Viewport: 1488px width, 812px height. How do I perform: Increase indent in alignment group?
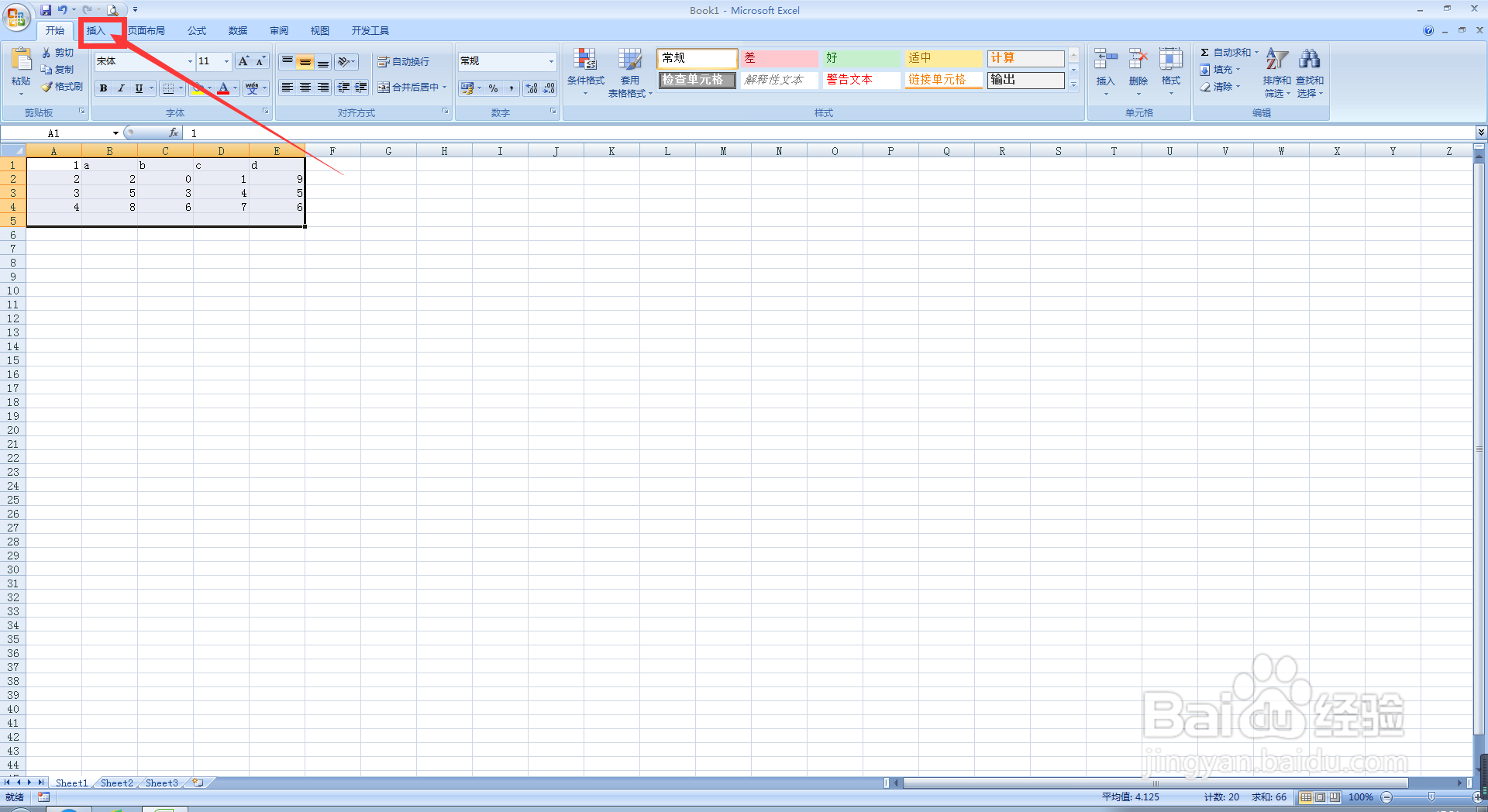(361, 88)
